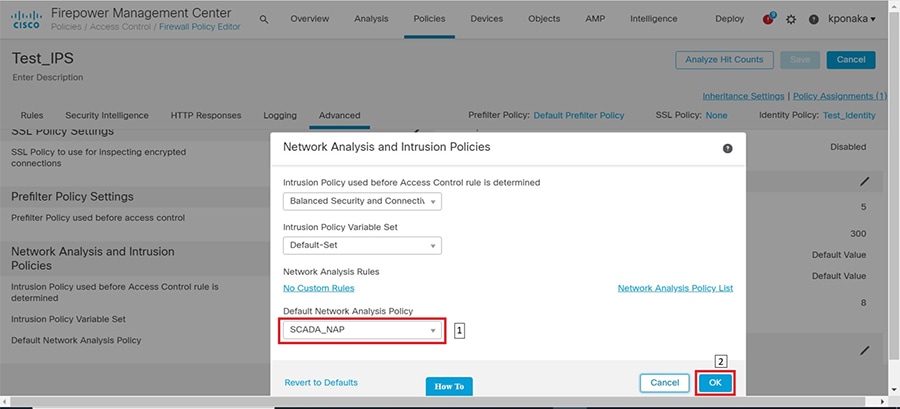
Task: Open the Overview menu
Action: pos(309,19)
